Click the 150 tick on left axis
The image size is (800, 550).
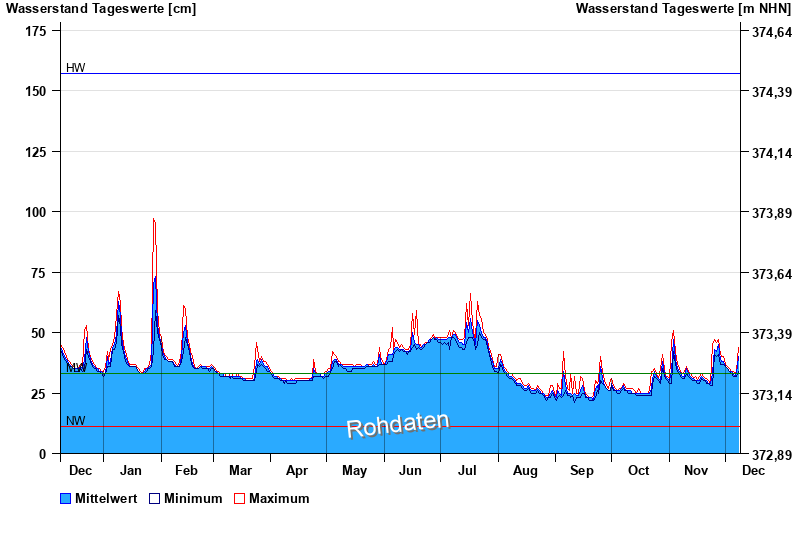pos(36,91)
